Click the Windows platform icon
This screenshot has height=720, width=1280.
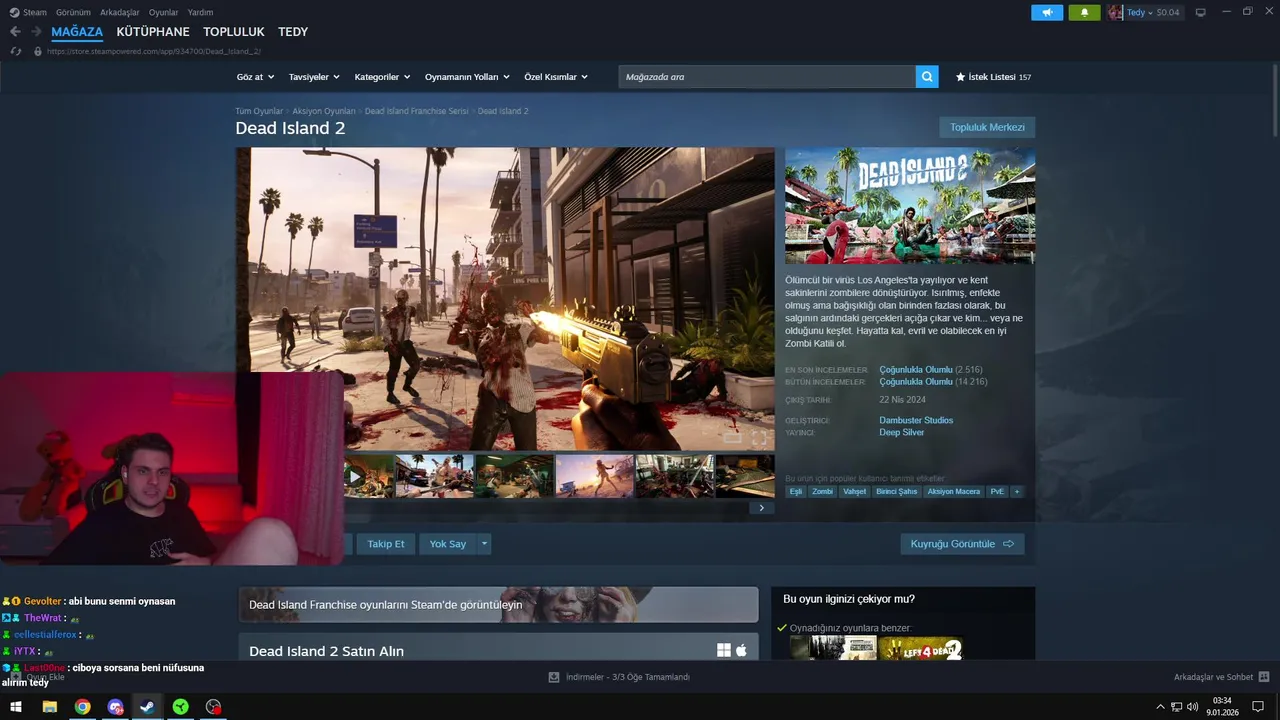(724, 651)
